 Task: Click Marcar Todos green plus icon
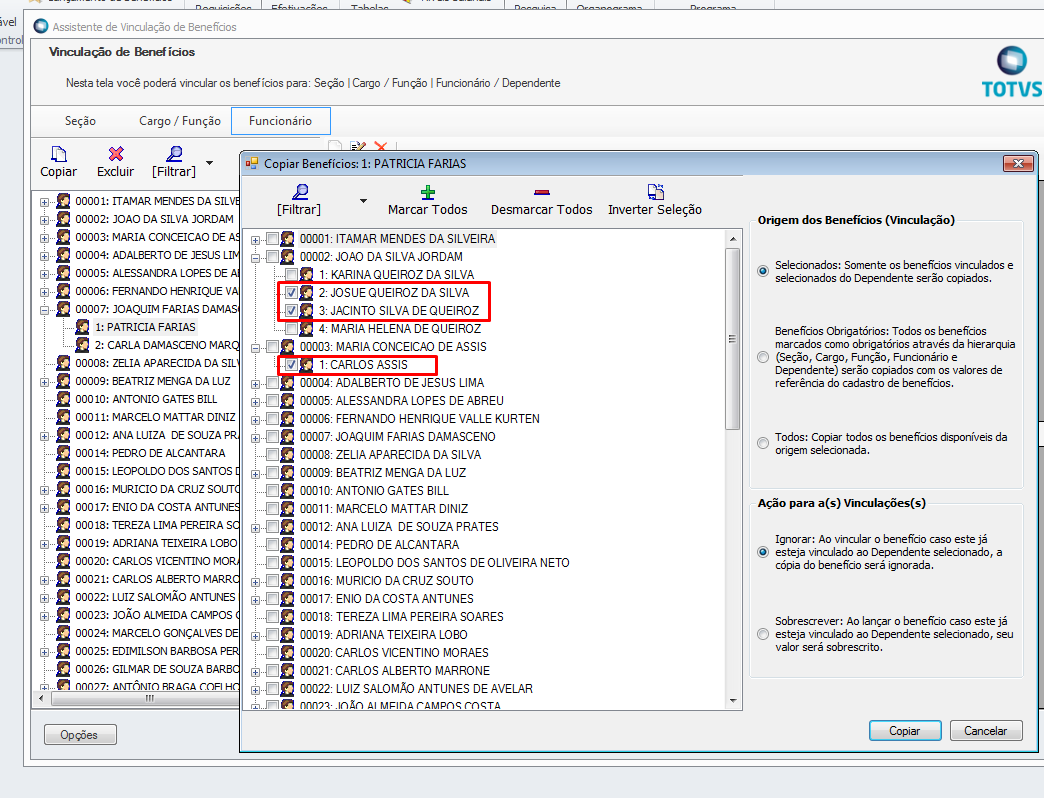click(x=428, y=193)
